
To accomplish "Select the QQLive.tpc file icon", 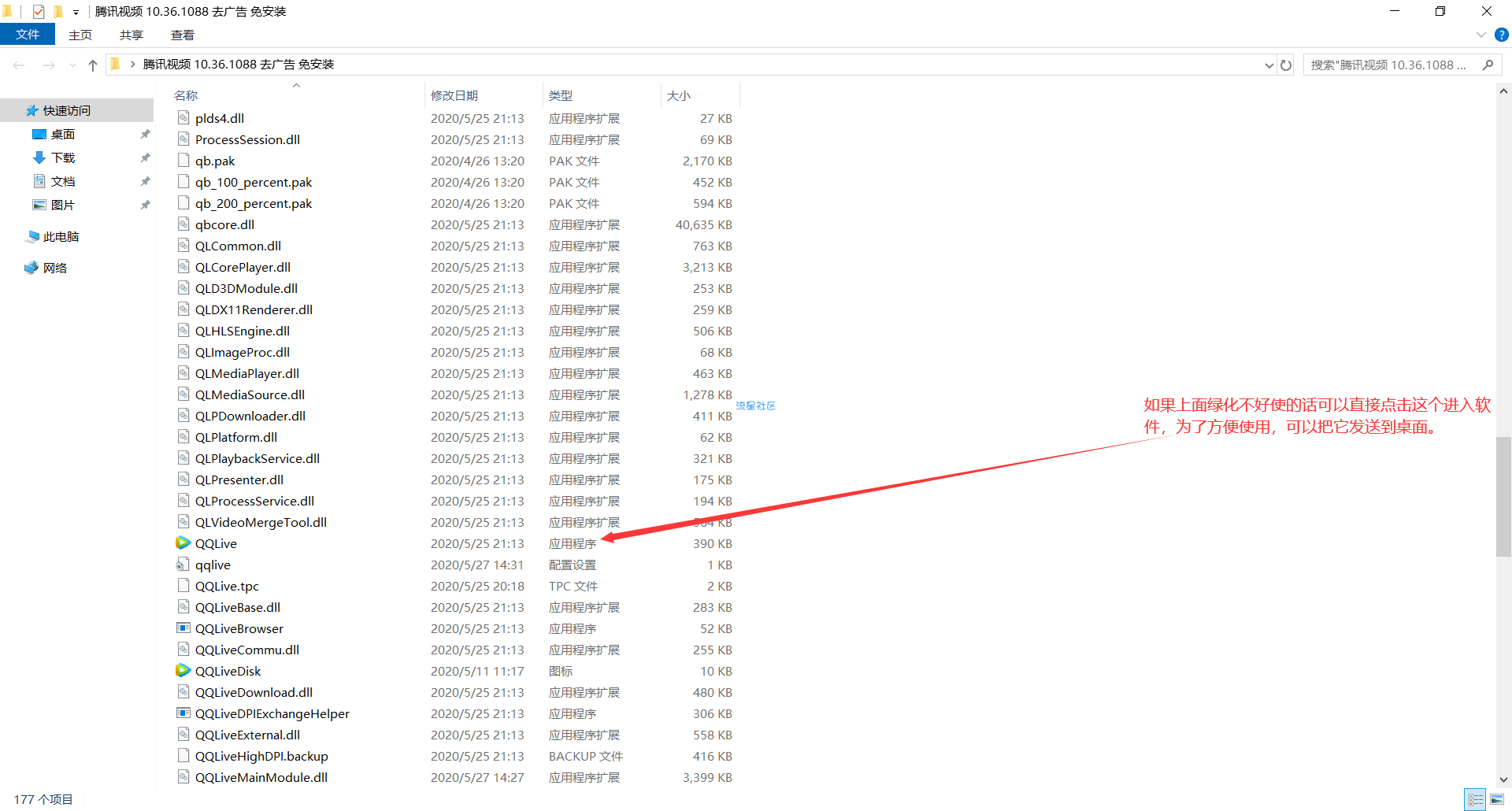I will pos(183,586).
